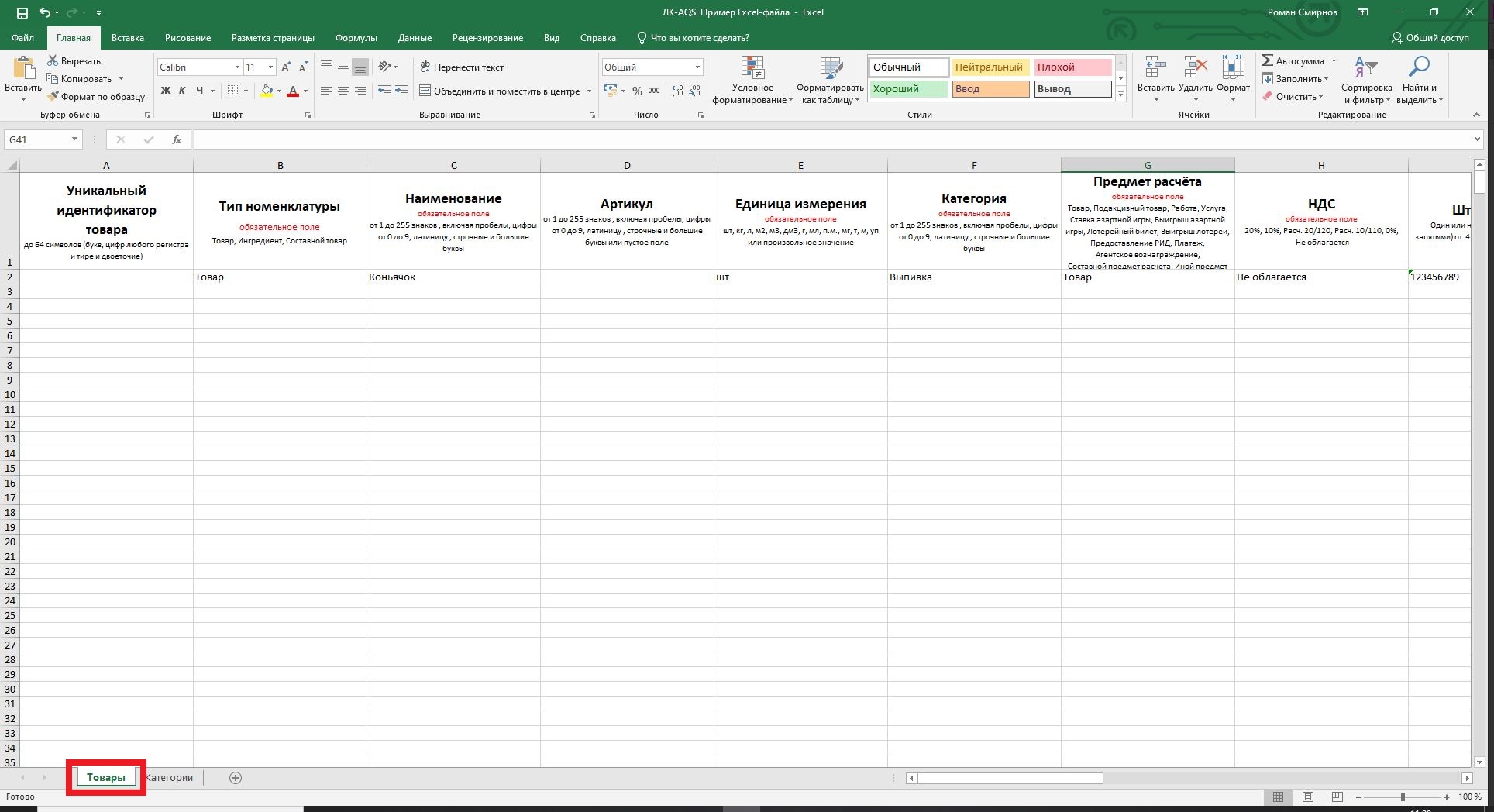
Task: Click the zoom slider handle in status bar
Action: point(1402,797)
